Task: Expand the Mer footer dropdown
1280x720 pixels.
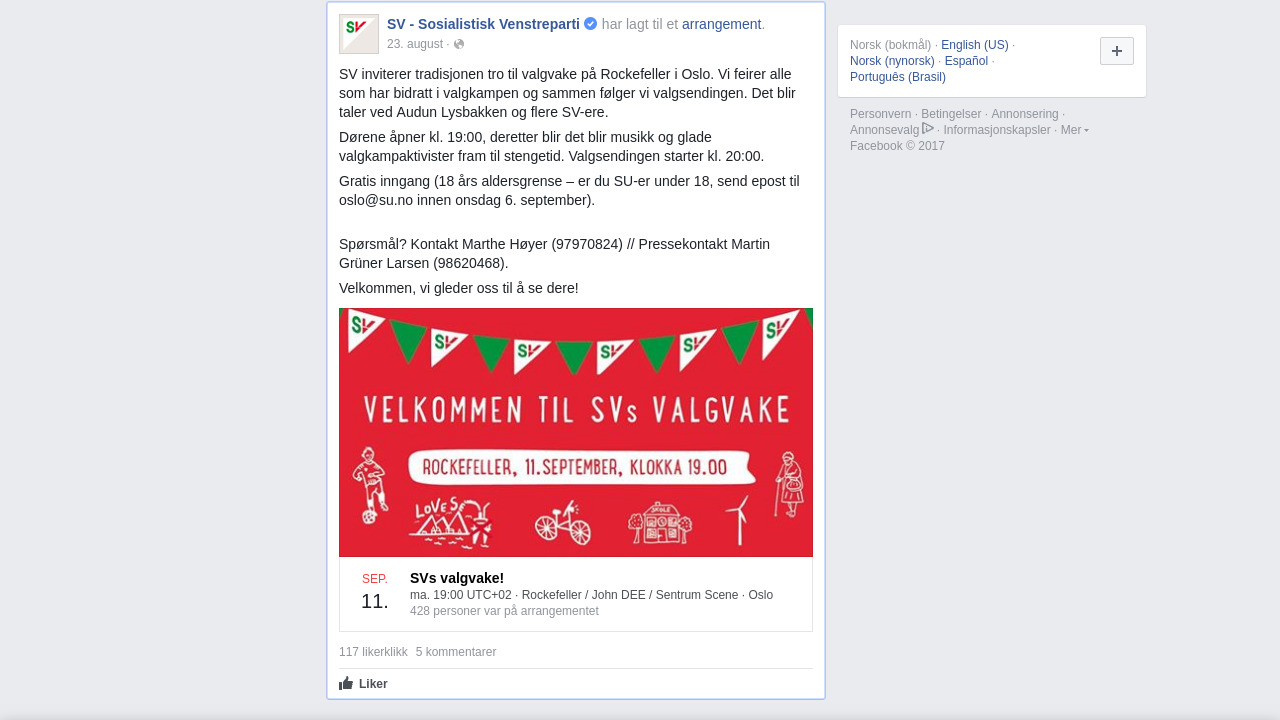Action: coord(1075,130)
